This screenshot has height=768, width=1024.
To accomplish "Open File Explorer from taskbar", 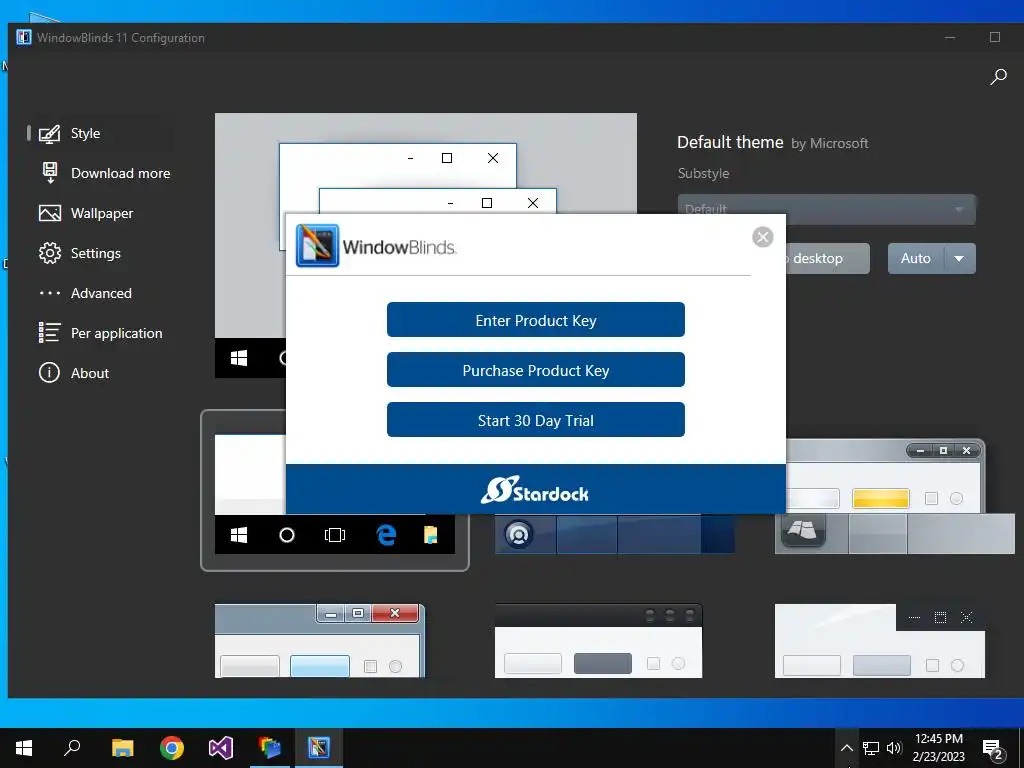I will (x=122, y=748).
